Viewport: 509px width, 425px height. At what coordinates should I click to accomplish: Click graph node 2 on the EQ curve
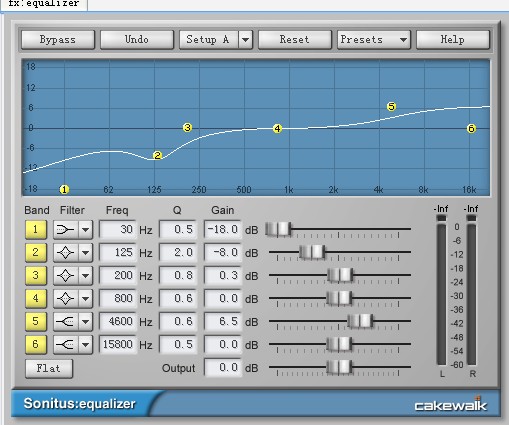click(x=157, y=155)
